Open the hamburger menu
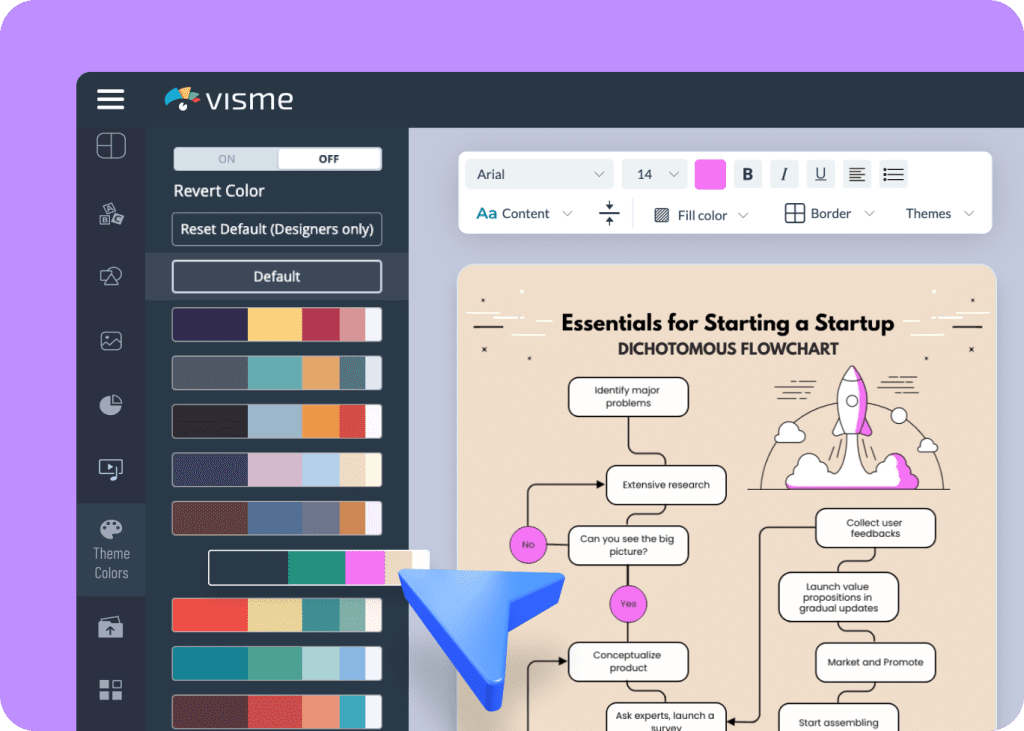The width and height of the screenshot is (1024, 731). point(110,99)
